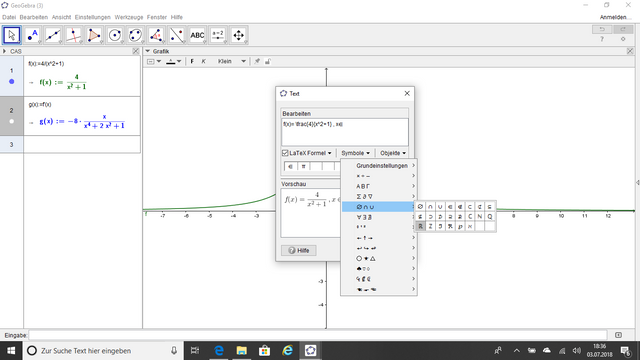Select the Point tool

pos(33,35)
